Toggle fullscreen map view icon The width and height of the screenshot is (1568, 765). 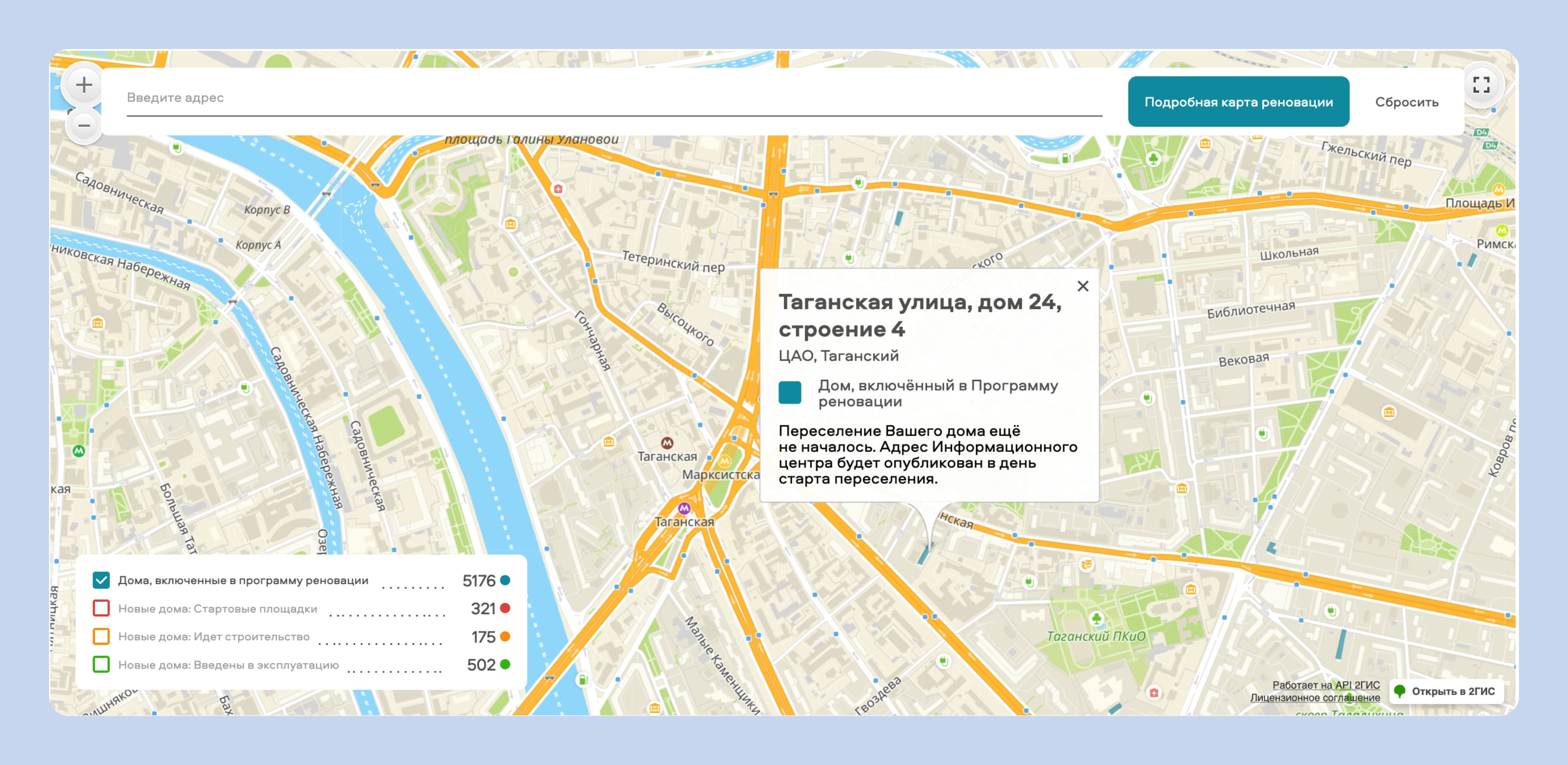click(x=1481, y=85)
